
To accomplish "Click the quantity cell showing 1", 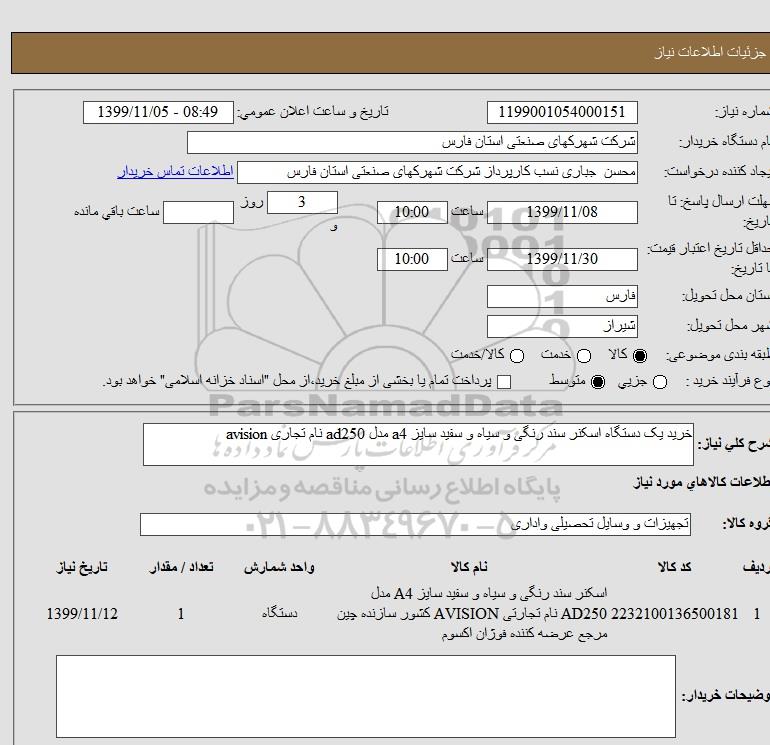I will [x=181, y=614].
